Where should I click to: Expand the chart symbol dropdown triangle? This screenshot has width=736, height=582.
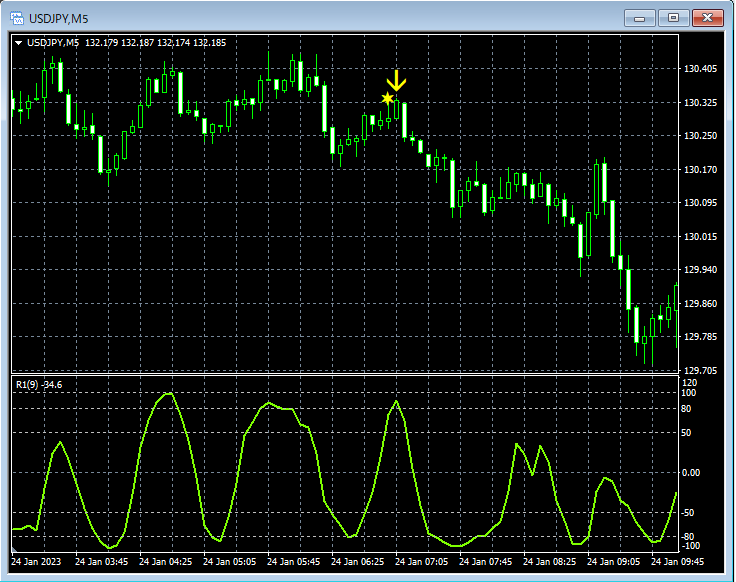click(19, 43)
